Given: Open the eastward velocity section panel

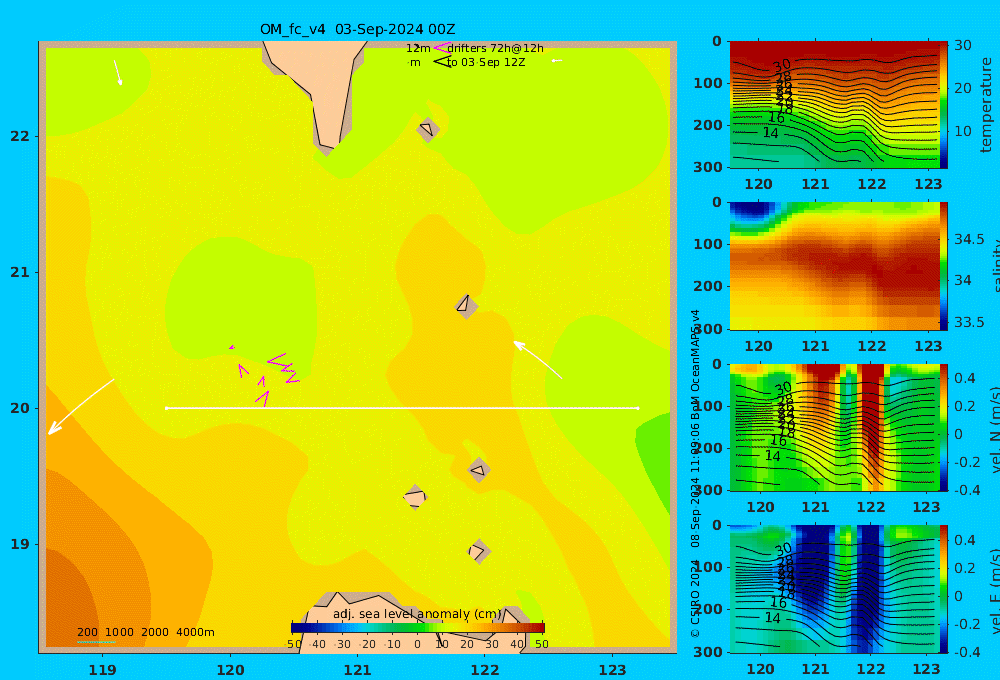Looking at the screenshot, I should click(835, 589).
